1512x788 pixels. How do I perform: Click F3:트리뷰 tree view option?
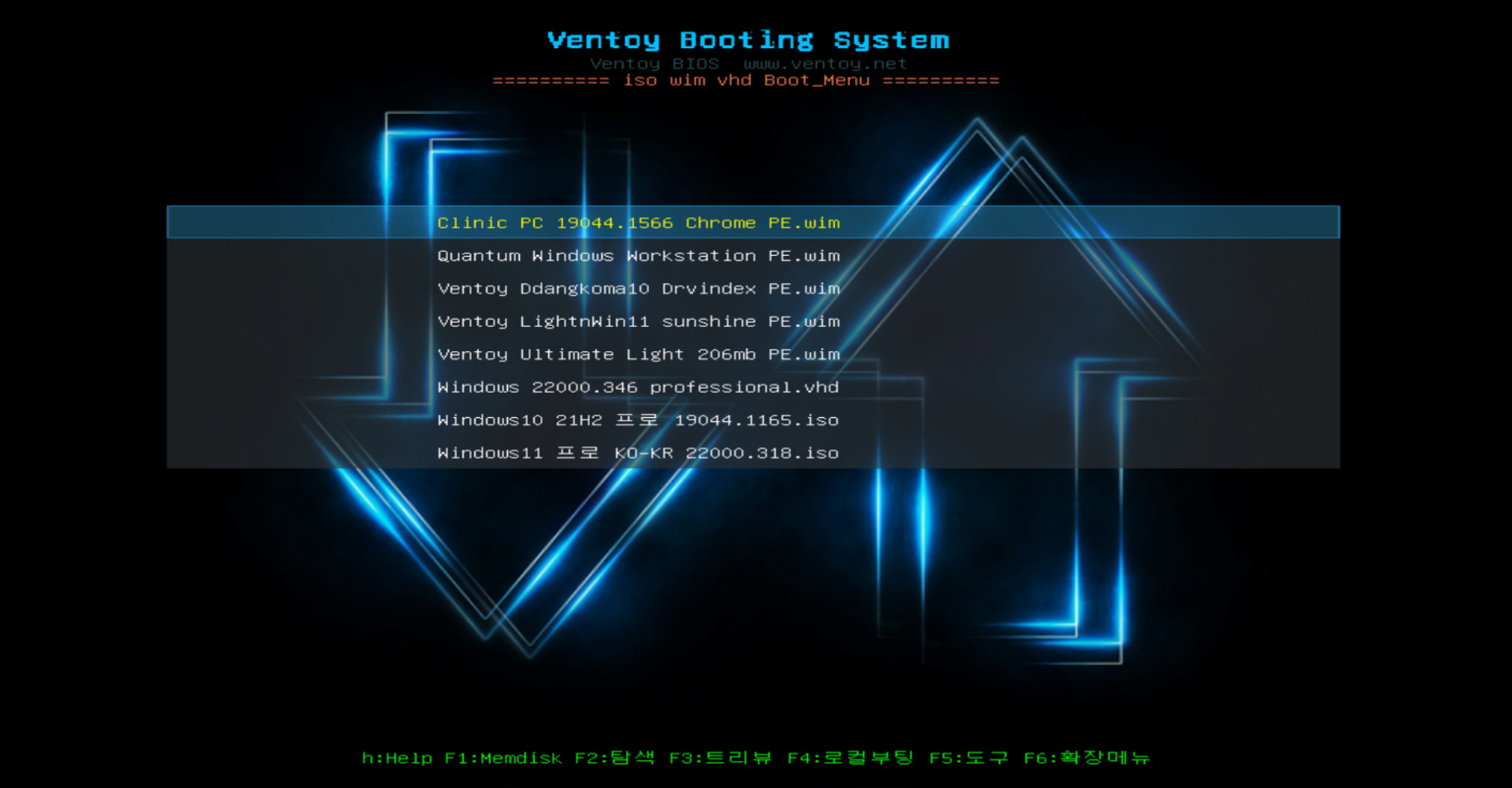pyautogui.click(x=721, y=758)
